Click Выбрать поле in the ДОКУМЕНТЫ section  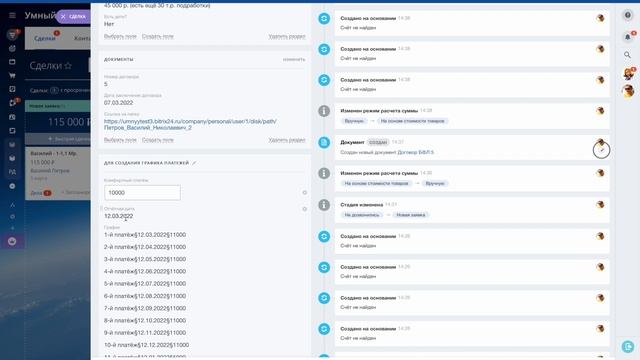(x=120, y=140)
